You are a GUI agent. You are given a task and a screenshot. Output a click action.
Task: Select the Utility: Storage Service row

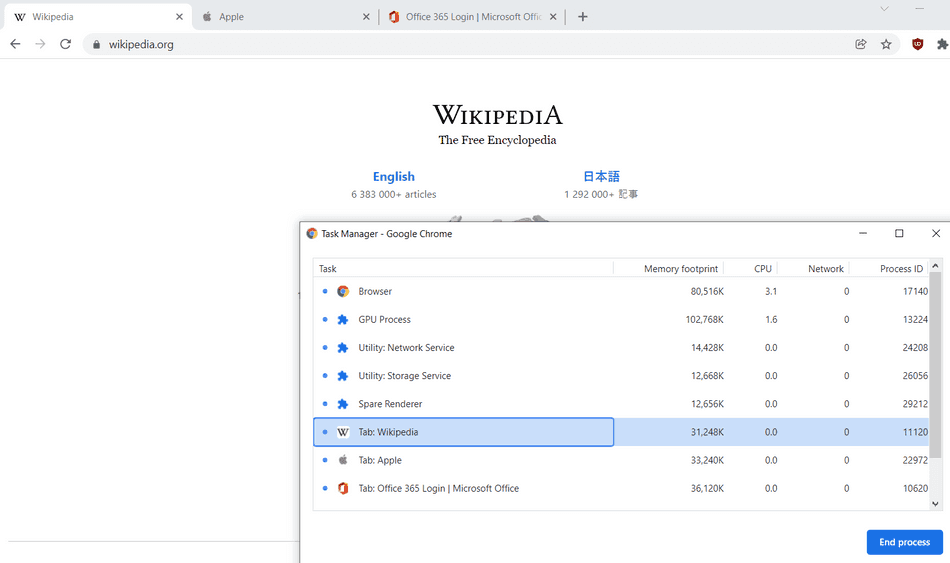pyautogui.click(x=621, y=376)
